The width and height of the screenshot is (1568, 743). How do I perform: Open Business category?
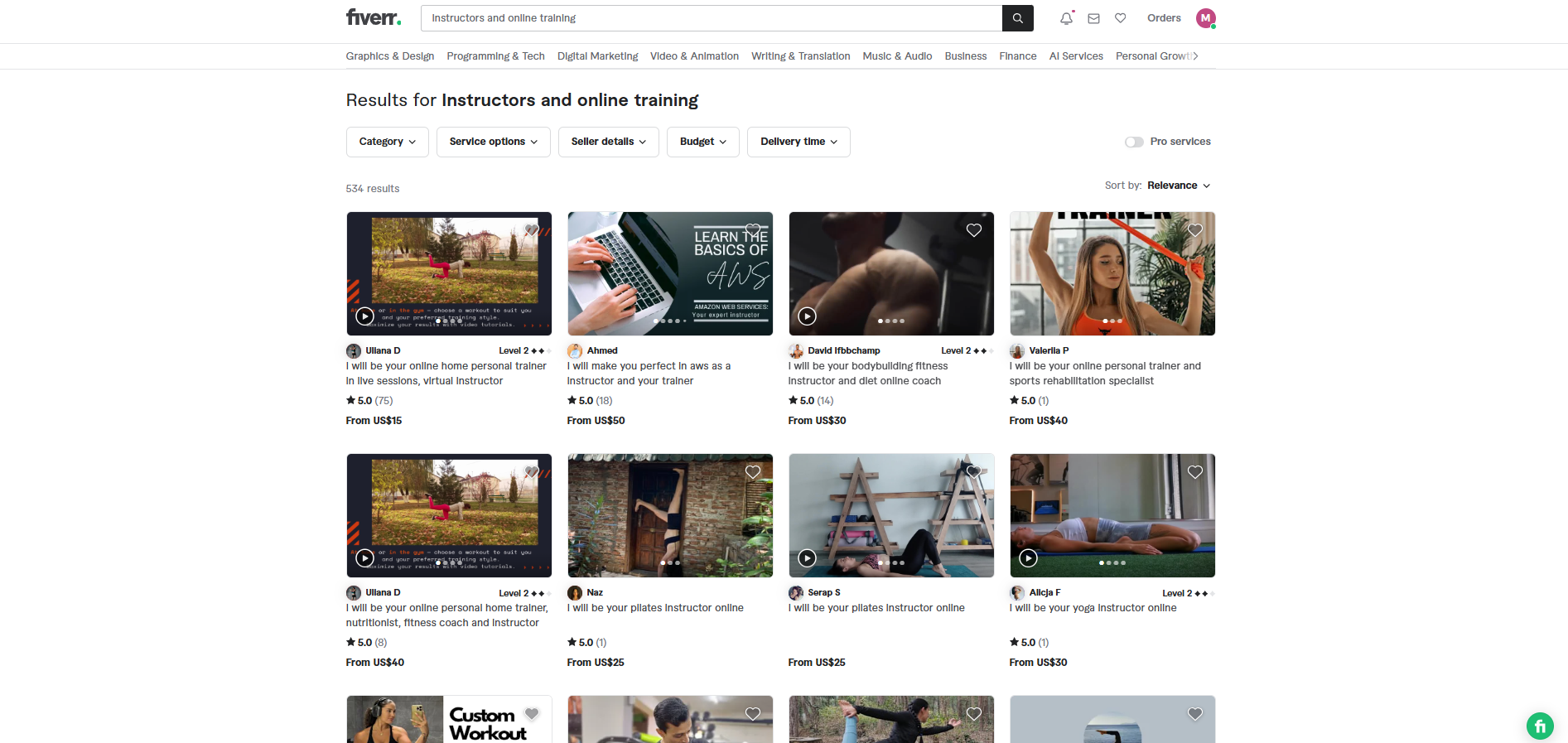(966, 56)
